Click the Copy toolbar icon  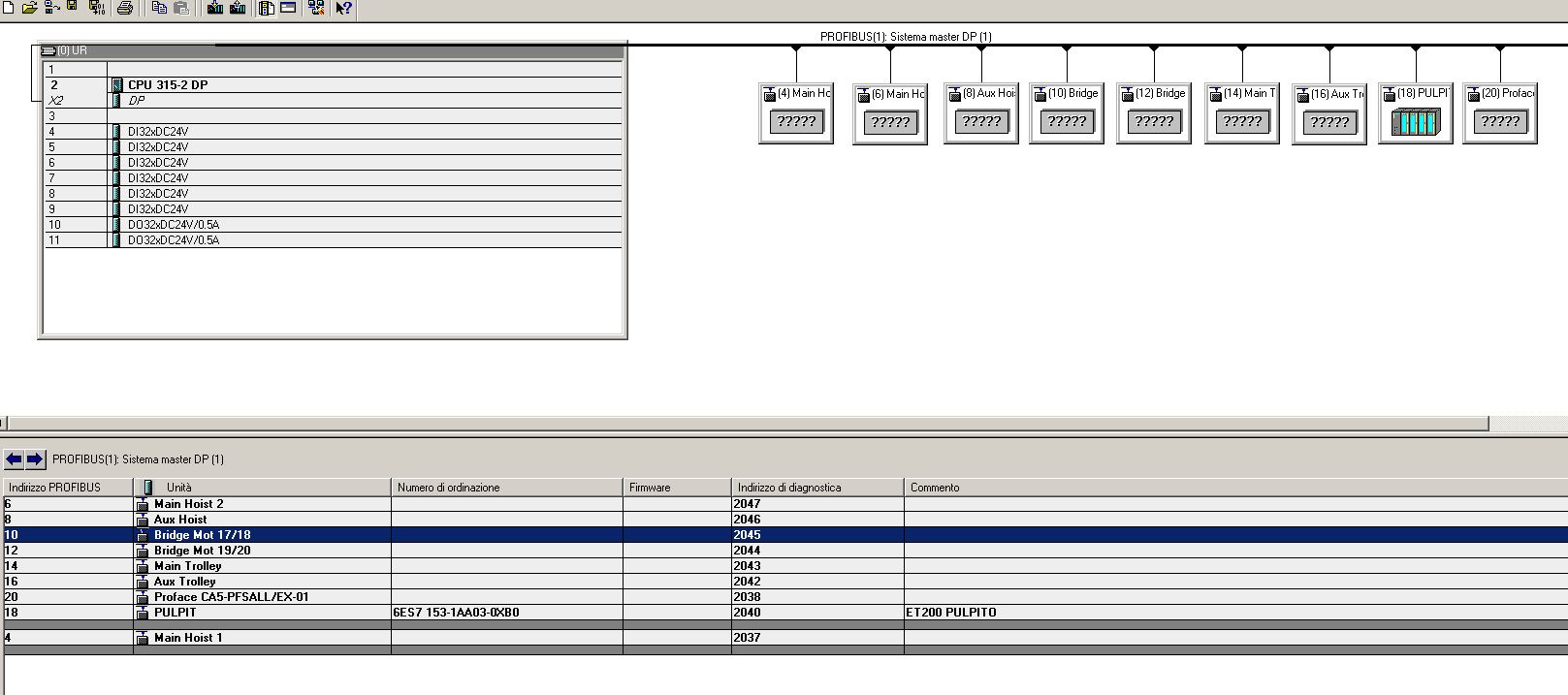click(x=160, y=8)
